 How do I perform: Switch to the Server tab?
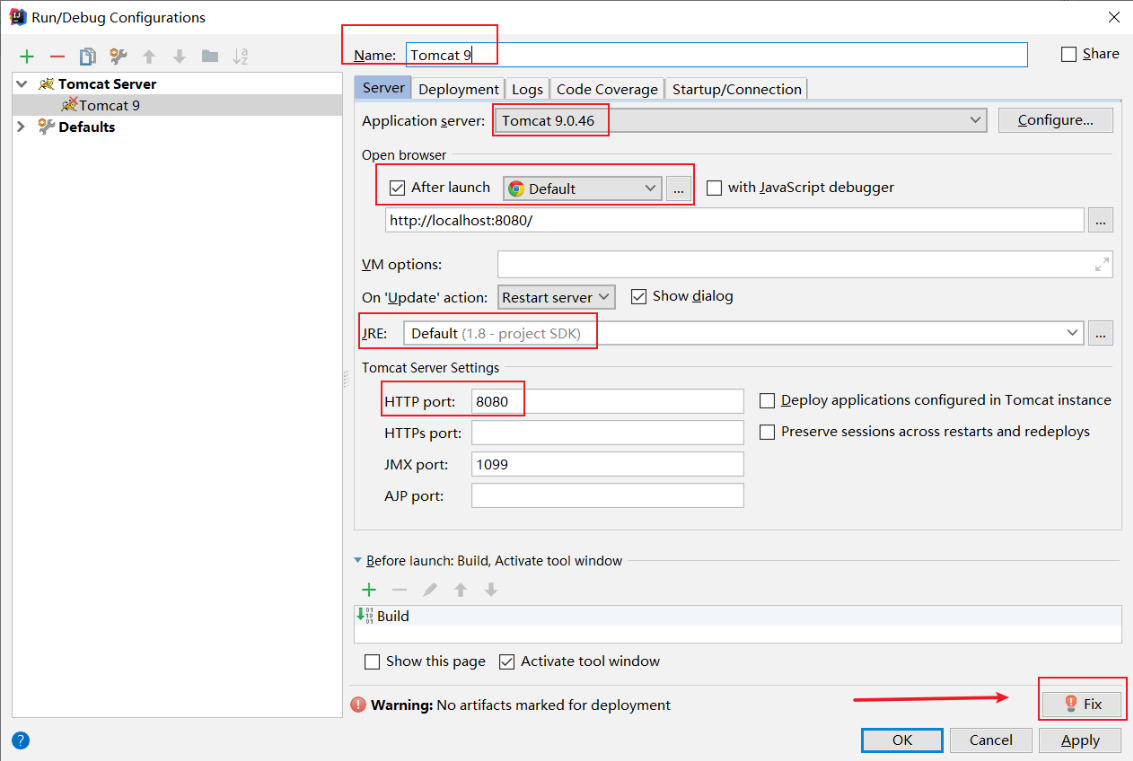click(x=383, y=88)
